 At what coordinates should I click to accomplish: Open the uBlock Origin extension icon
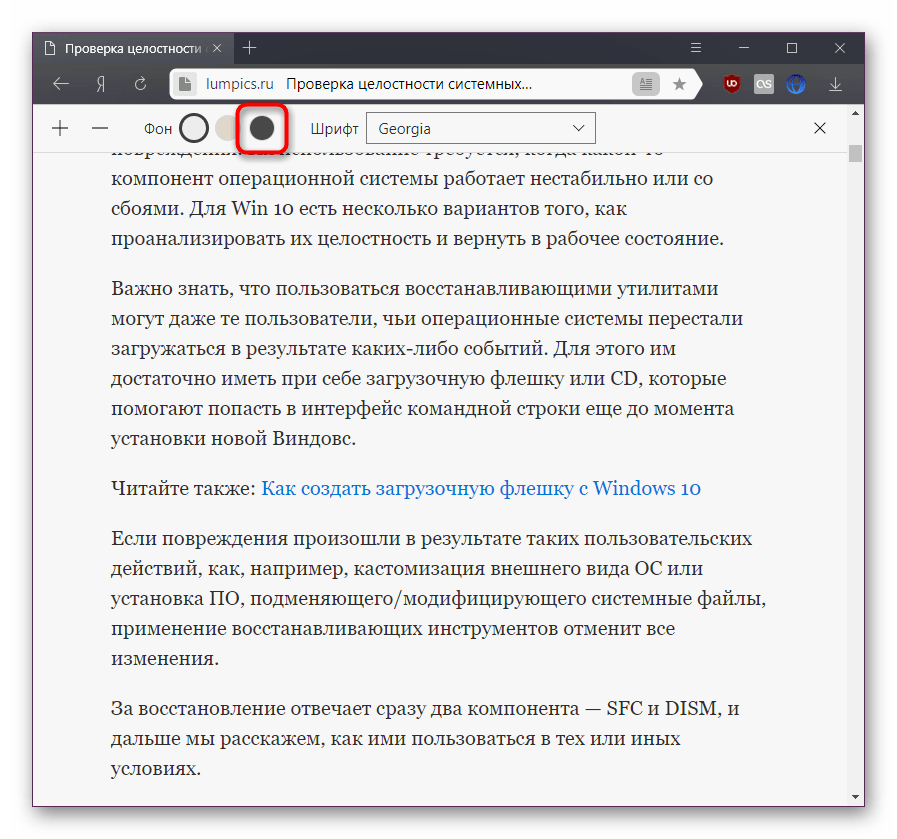[x=732, y=85]
